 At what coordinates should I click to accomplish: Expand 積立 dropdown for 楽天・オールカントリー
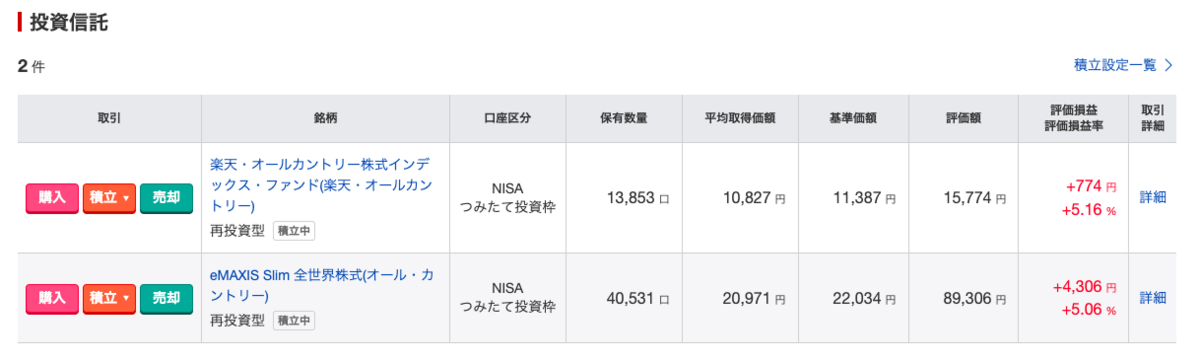point(109,198)
